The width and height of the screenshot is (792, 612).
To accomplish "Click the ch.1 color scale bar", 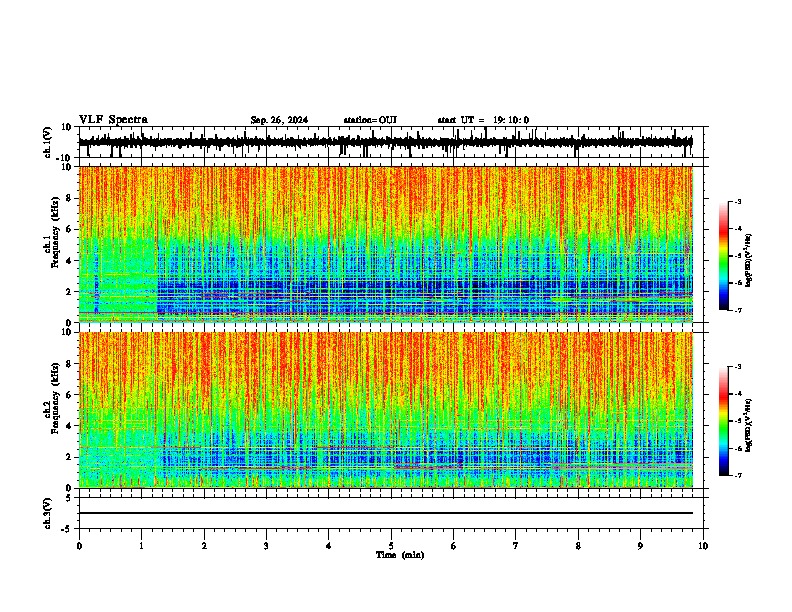I will [724, 256].
